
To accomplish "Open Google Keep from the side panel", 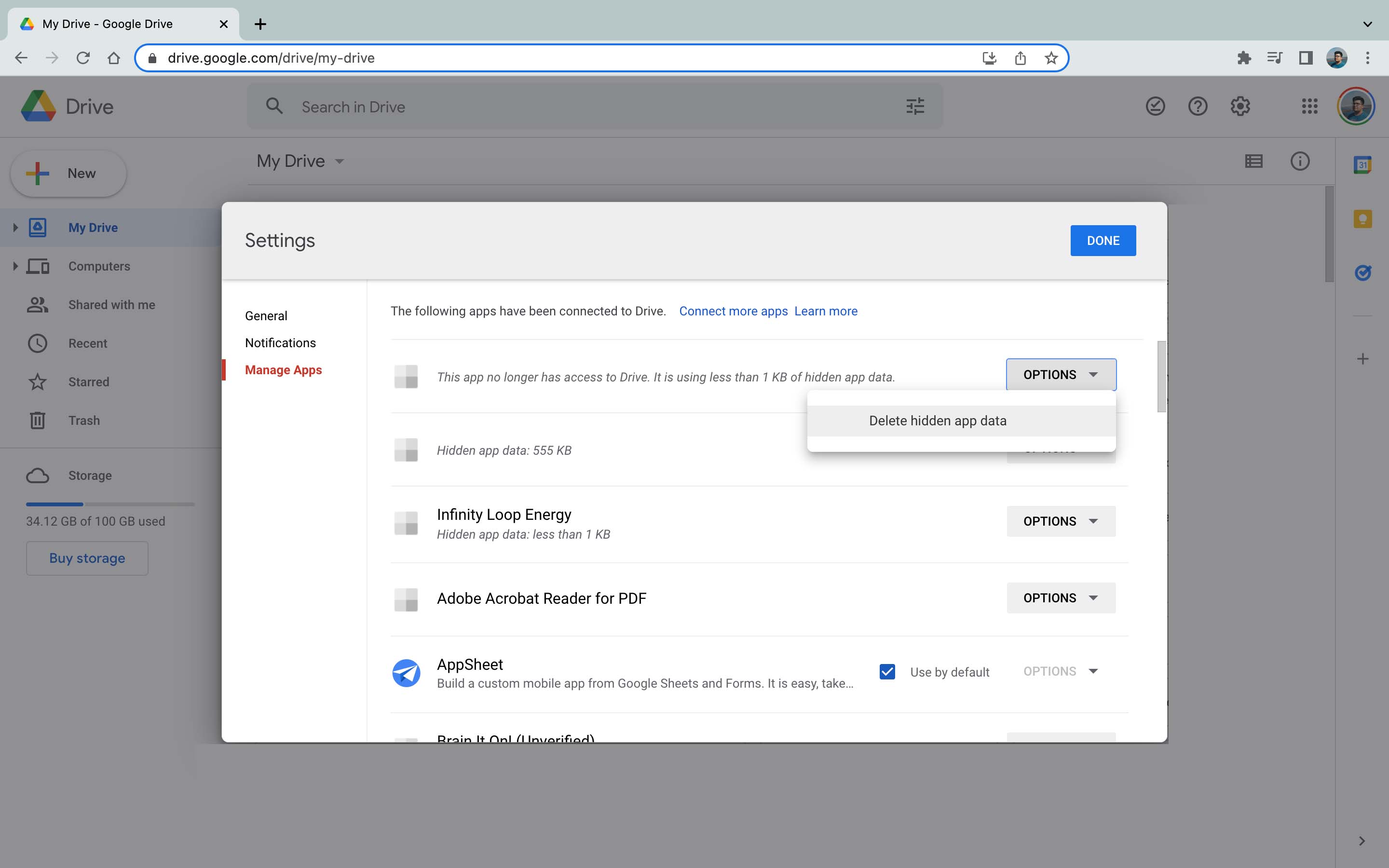I will point(1363,218).
